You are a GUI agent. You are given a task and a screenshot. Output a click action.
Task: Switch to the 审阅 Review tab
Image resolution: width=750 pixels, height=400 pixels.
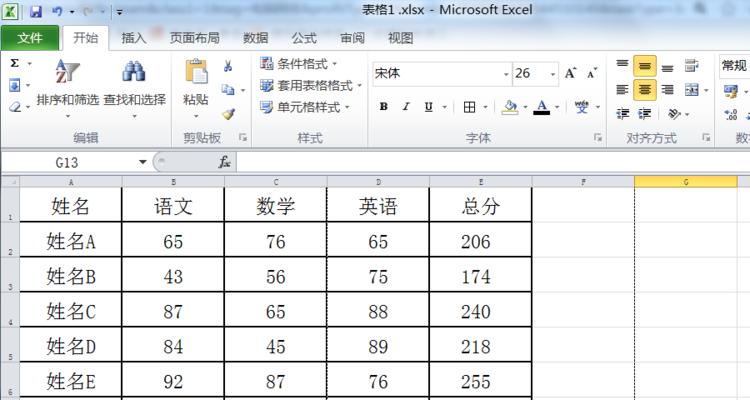tap(353, 38)
